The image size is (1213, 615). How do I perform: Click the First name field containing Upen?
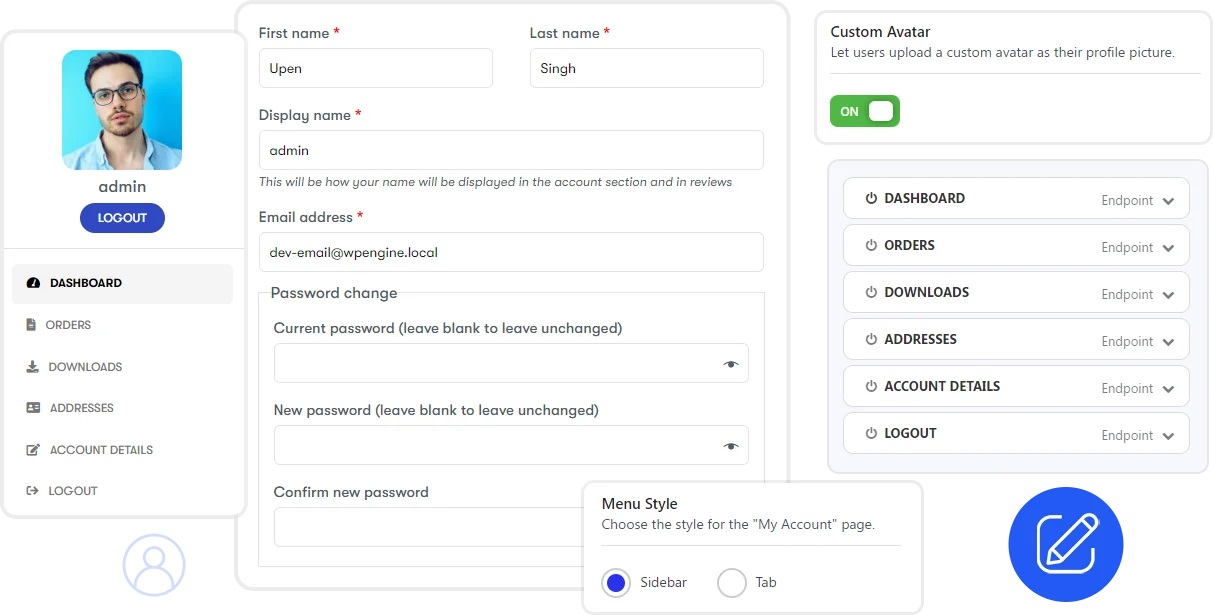(x=376, y=68)
